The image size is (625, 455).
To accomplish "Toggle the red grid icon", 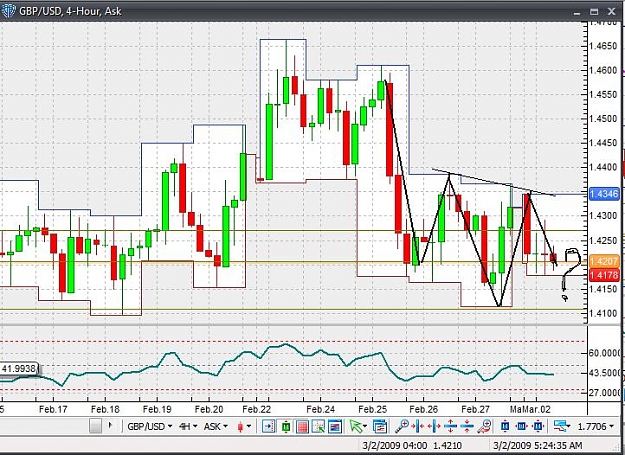I will pyautogui.click(x=302, y=427).
